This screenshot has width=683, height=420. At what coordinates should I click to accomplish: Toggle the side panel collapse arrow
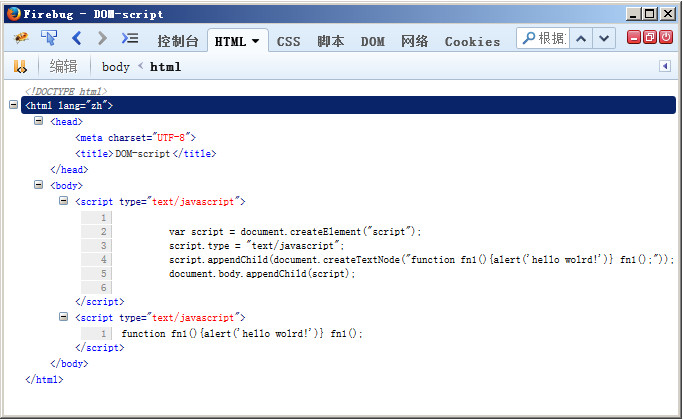point(664,67)
